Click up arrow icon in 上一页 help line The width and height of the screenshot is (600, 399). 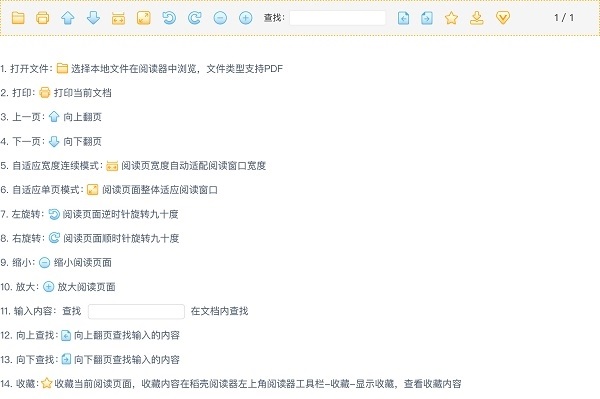click(x=54, y=117)
